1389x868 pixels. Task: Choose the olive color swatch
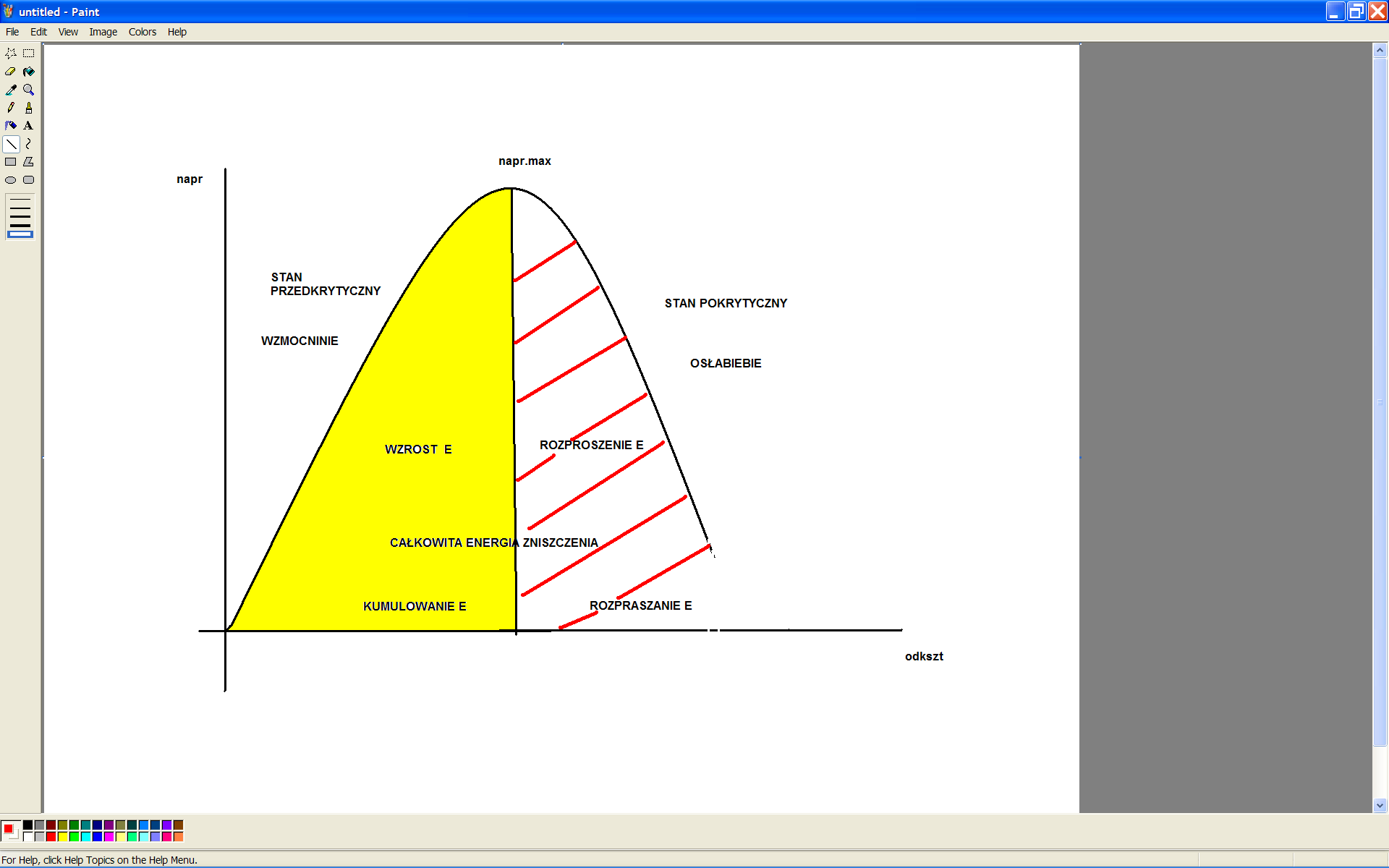[x=62, y=825]
